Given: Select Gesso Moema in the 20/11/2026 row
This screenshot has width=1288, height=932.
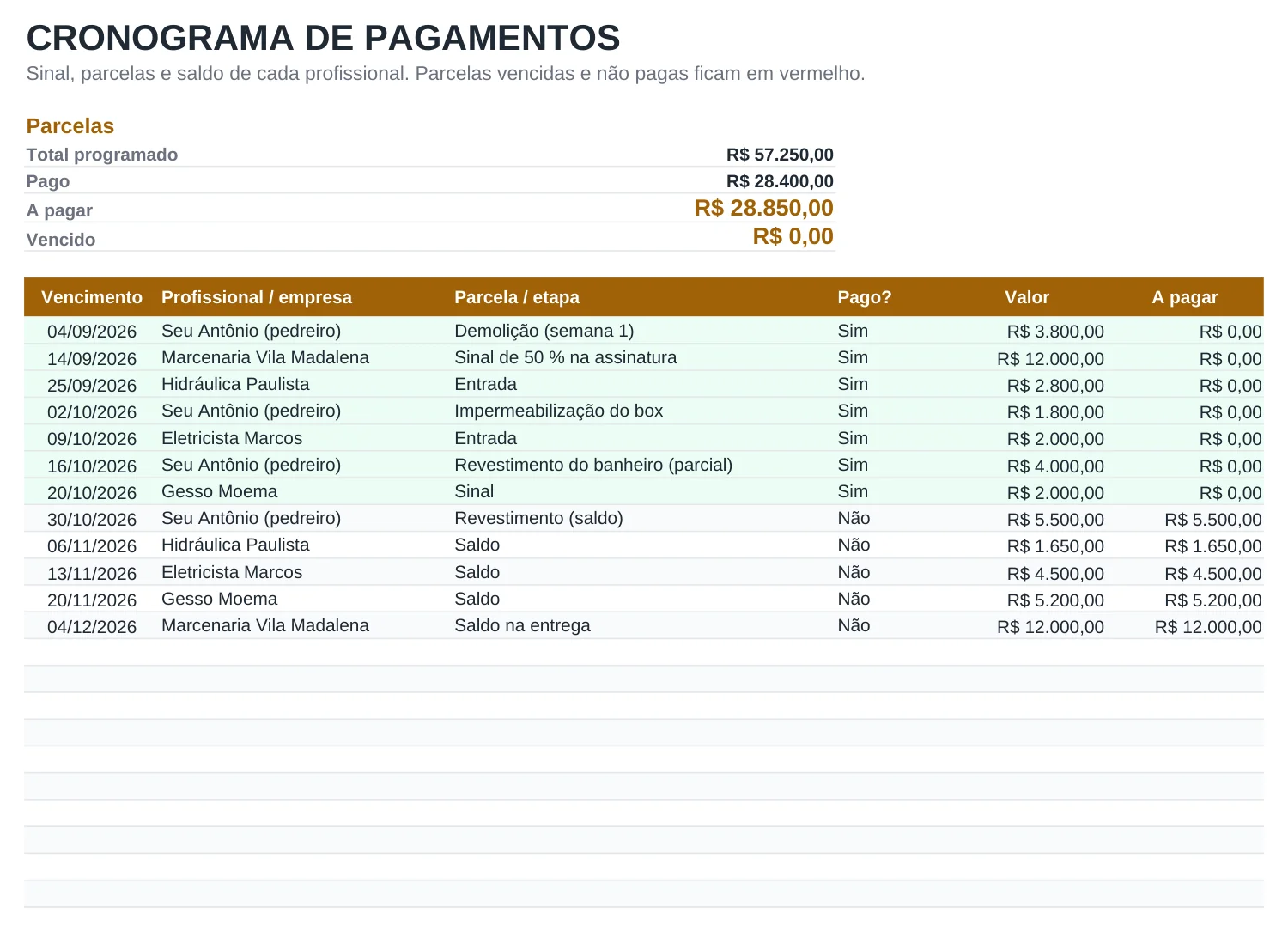Looking at the screenshot, I should (220, 599).
